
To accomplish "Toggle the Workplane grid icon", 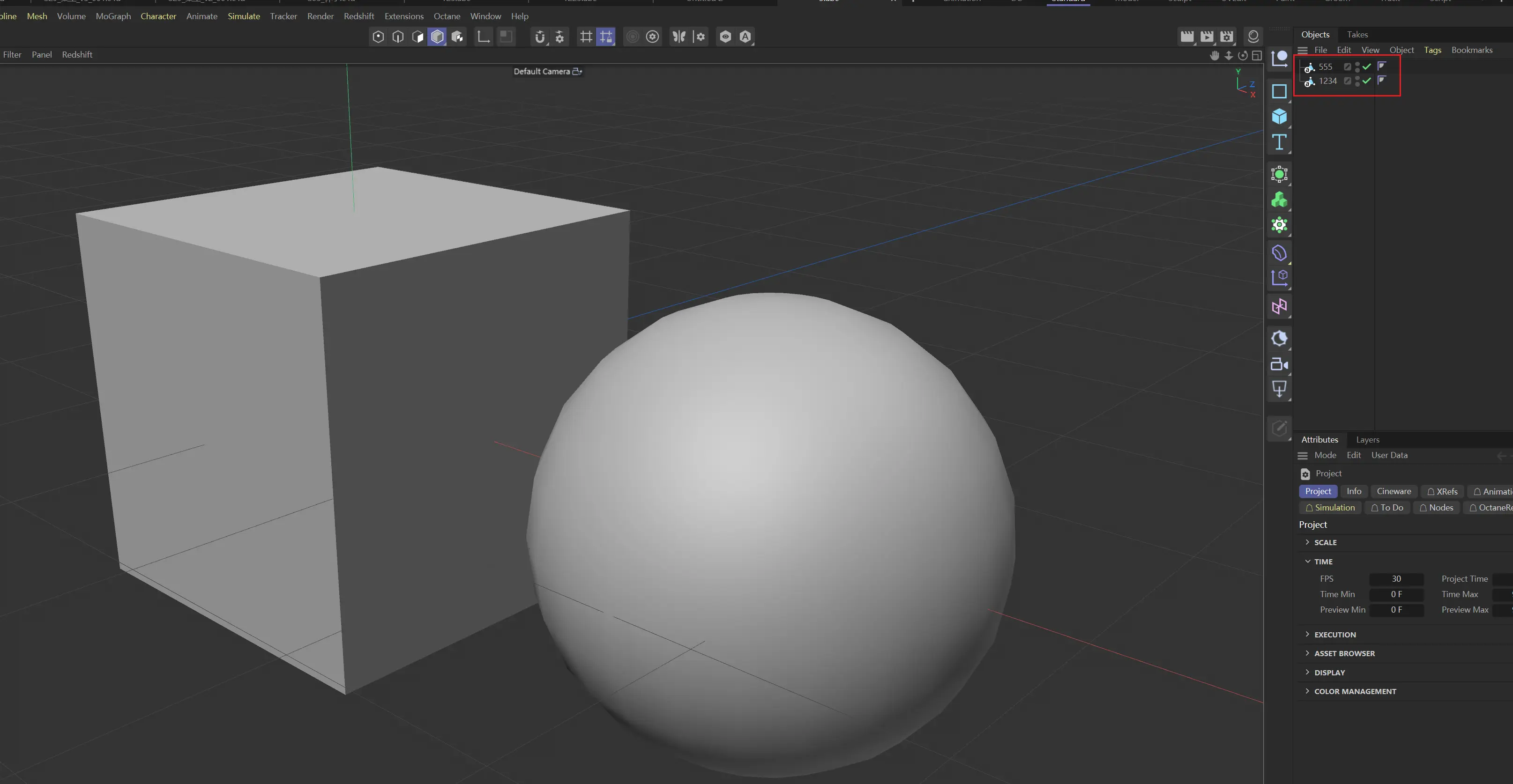I will [x=586, y=37].
